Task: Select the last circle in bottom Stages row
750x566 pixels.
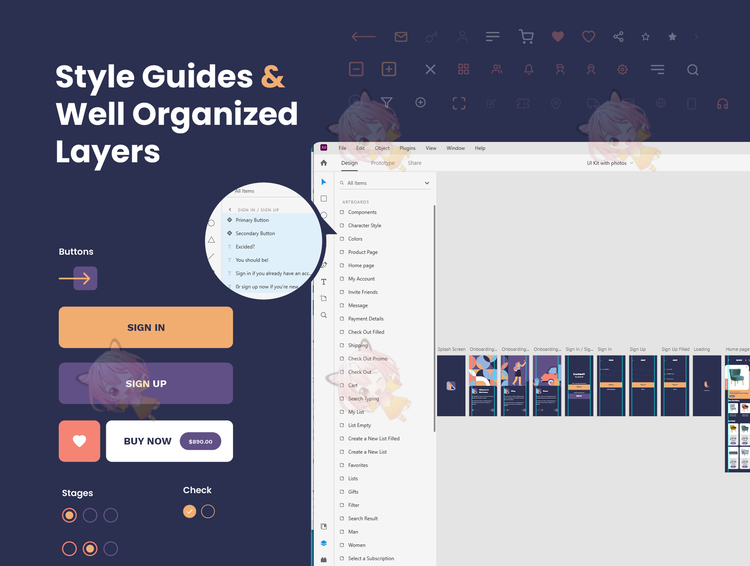Action: 110,548
